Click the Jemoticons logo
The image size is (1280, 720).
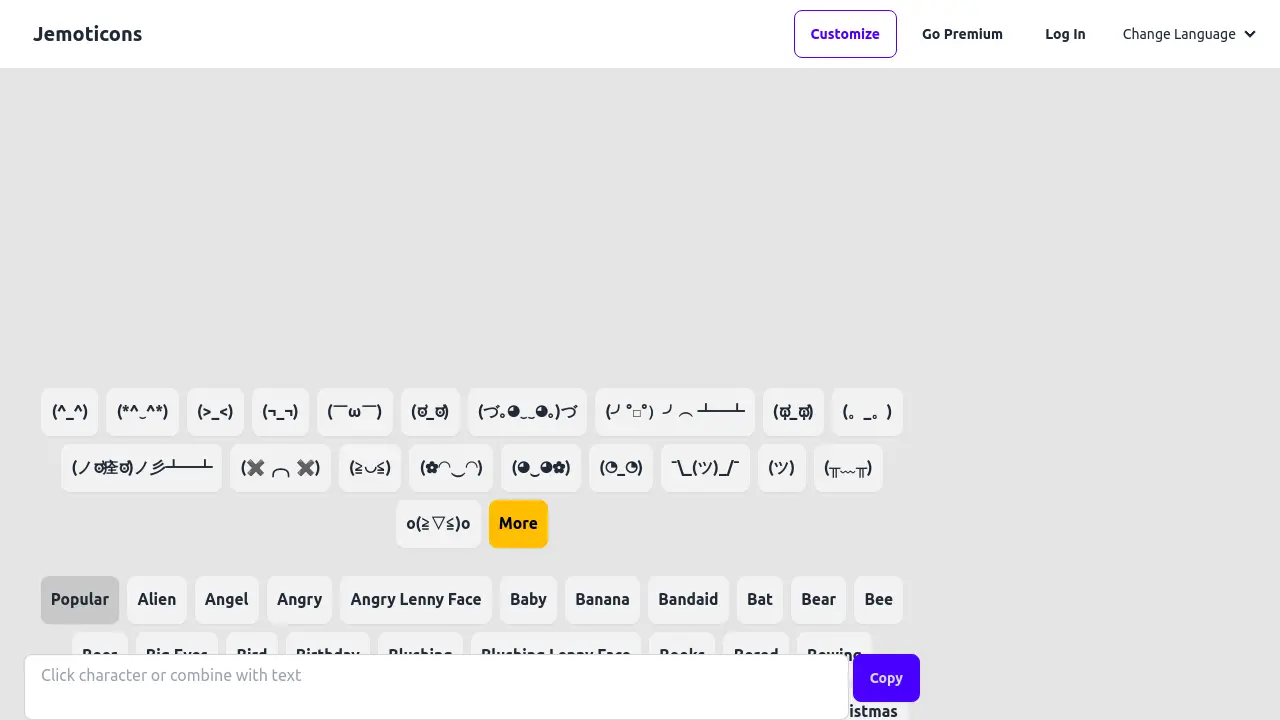click(88, 34)
